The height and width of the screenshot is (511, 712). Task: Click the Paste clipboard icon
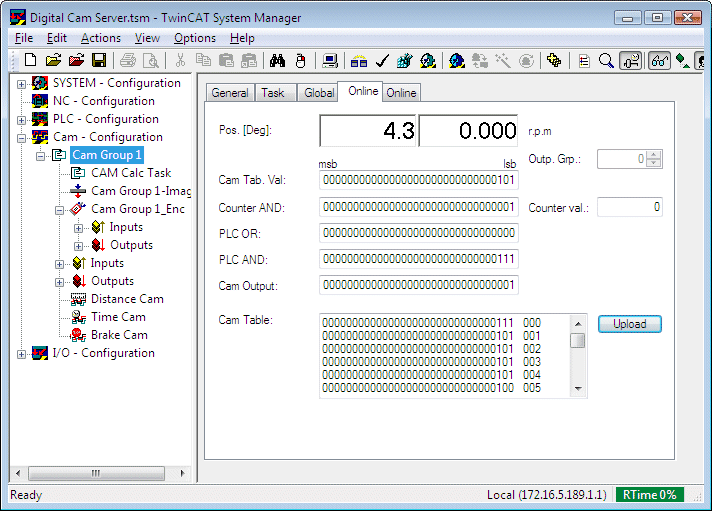[226, 60]
